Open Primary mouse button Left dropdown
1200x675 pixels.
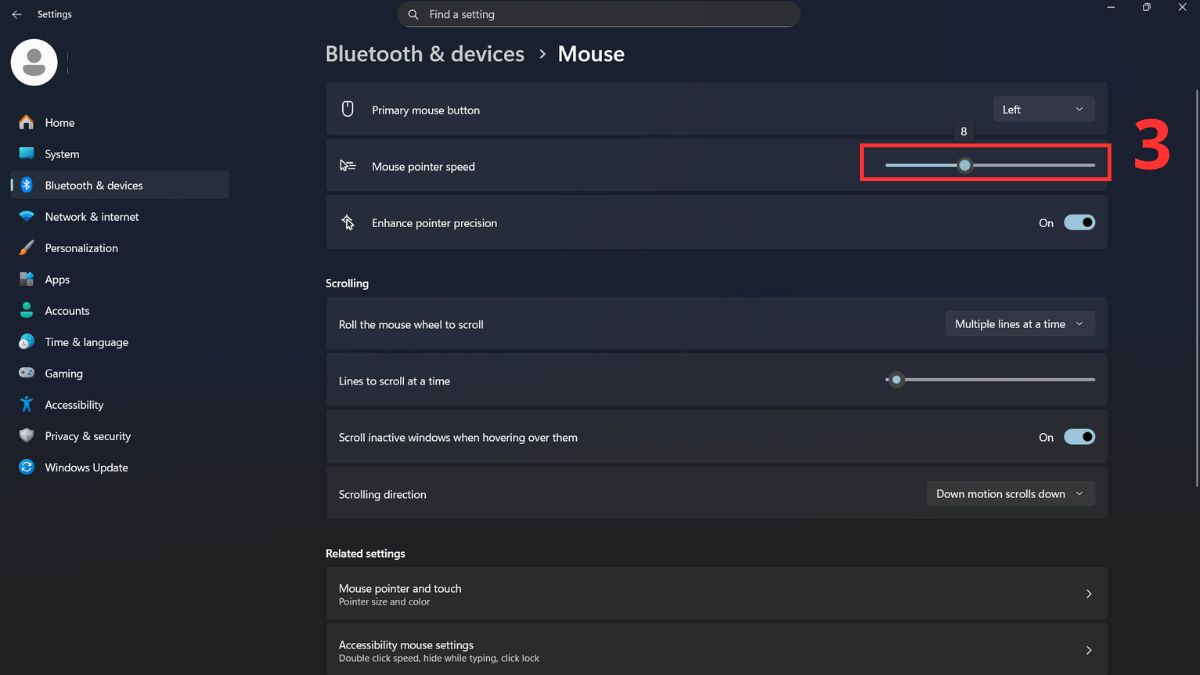coord(1043,110)
